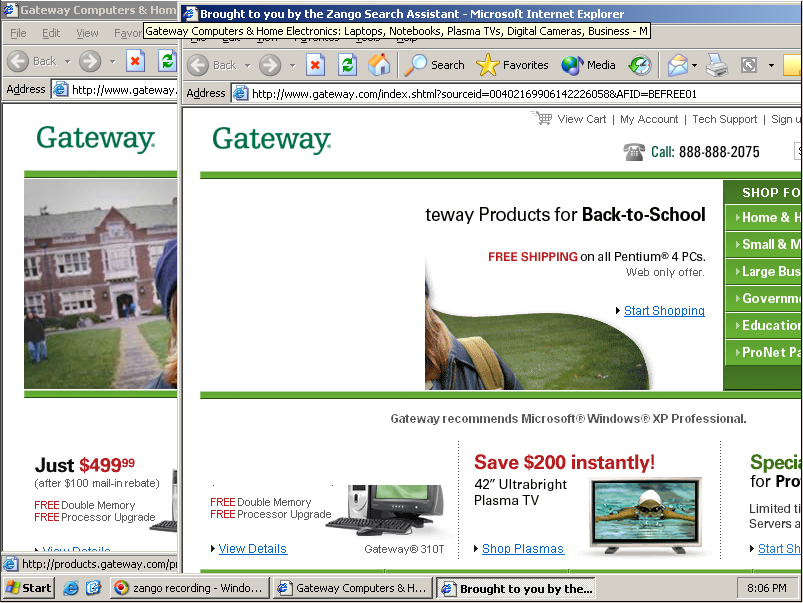
Task: Expand the Mail button dropdown arrow
Action: tap(694, 66)
